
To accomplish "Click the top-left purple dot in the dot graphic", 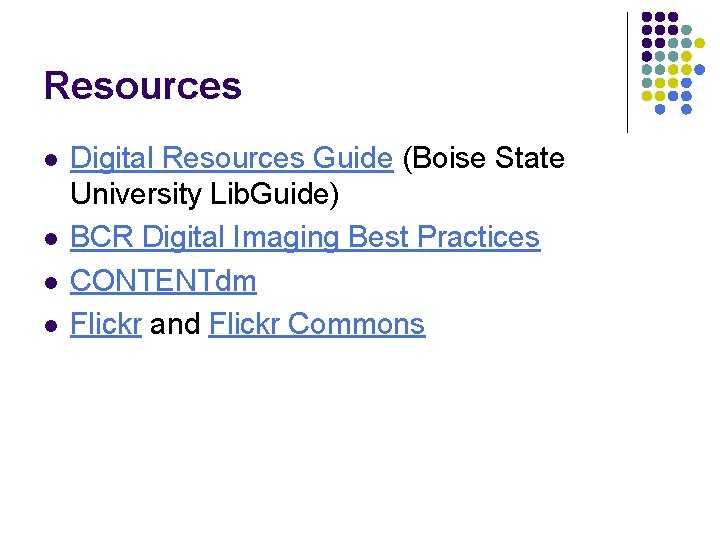I will click(x=647, y=17).
